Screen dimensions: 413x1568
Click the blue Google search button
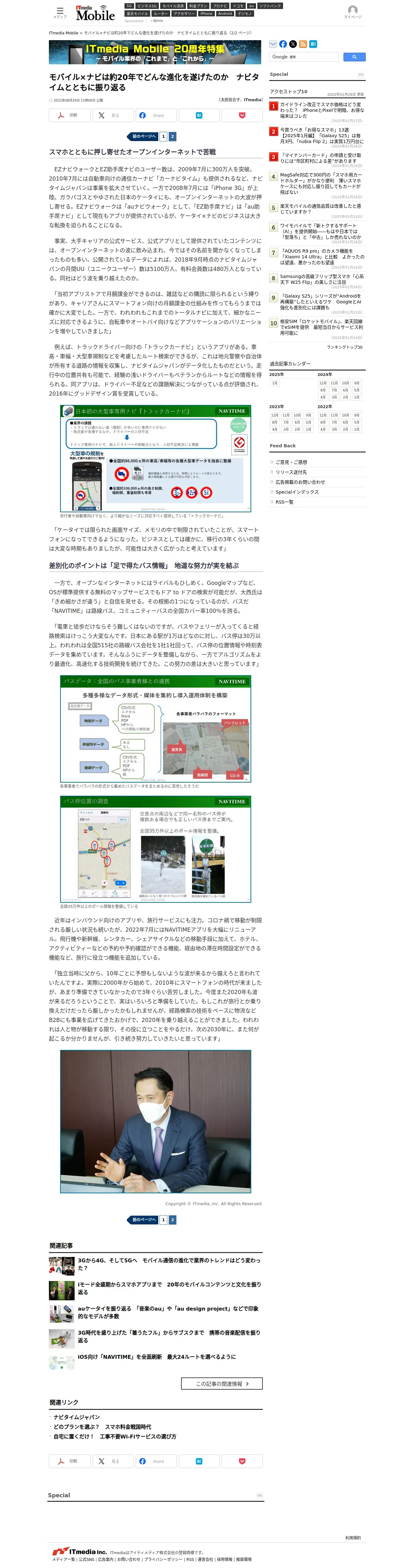354,57
